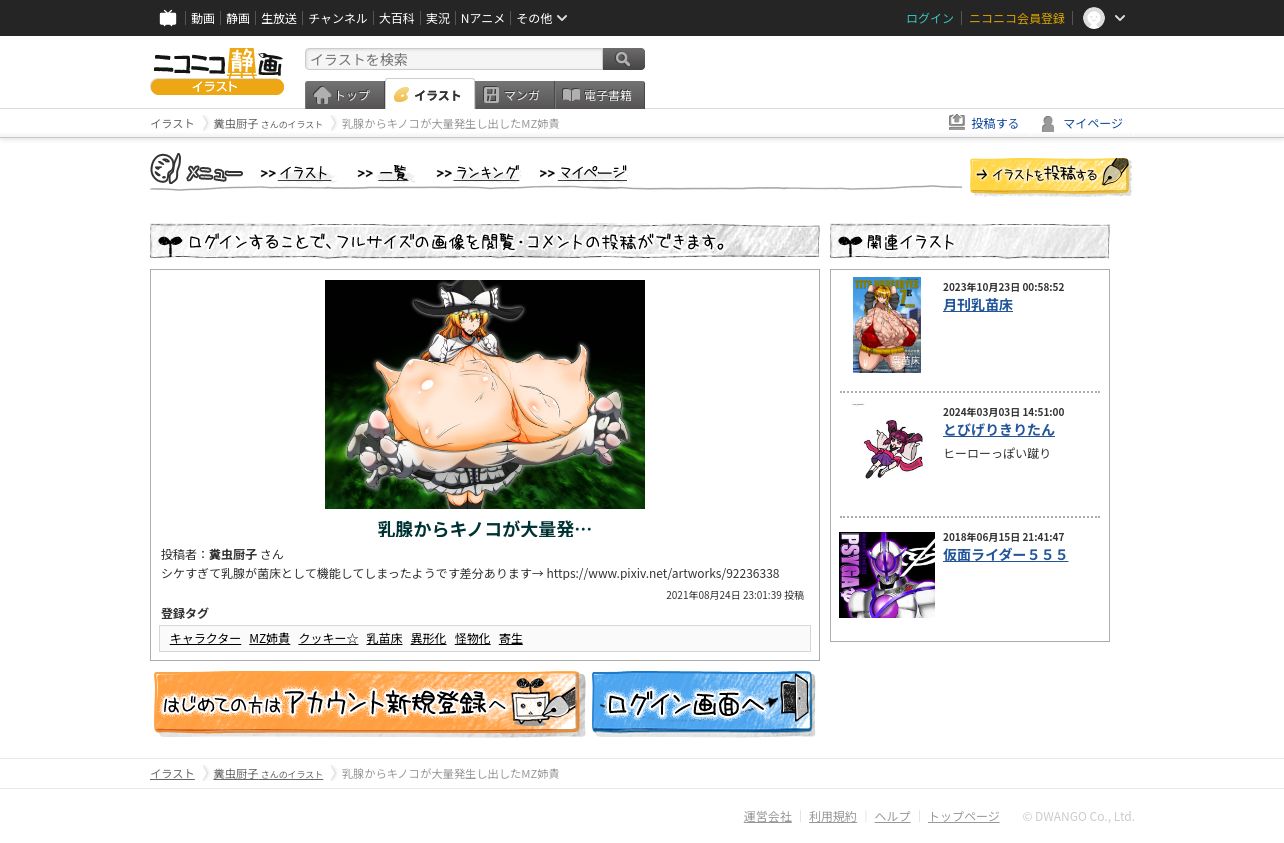Image resolution: width=1284 pixels, height=843 pixels.
Task: Click the ヘルプ footer link
Action: (893, 816)
